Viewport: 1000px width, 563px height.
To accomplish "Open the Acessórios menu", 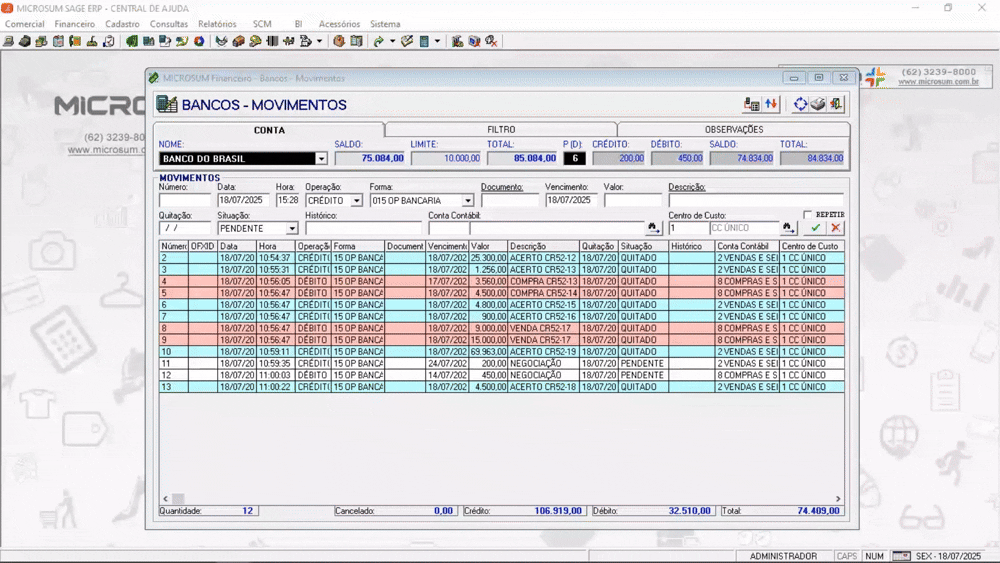I will click(339, 24).
